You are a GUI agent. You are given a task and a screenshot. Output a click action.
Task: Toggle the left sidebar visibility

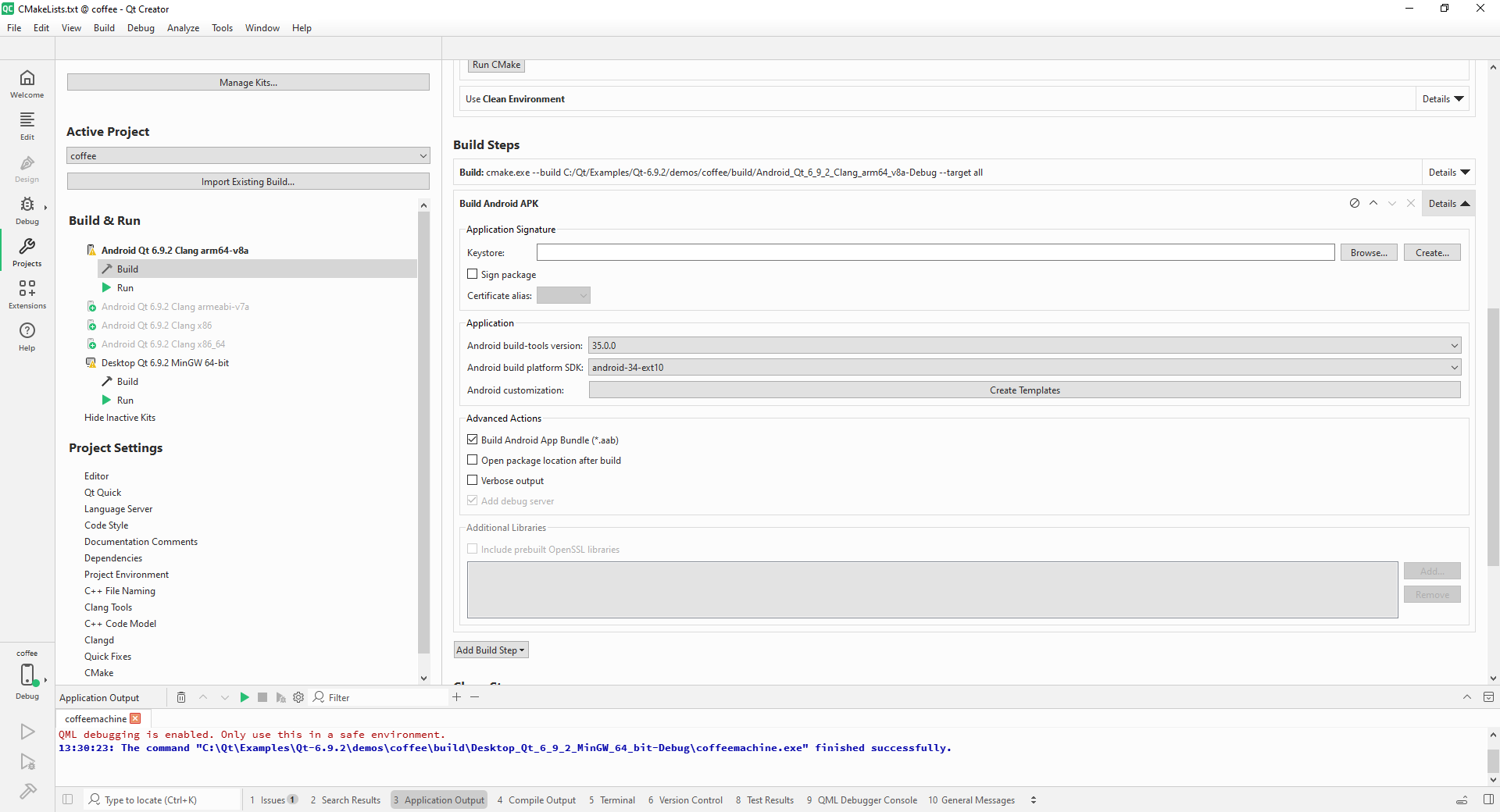[68, 800]
